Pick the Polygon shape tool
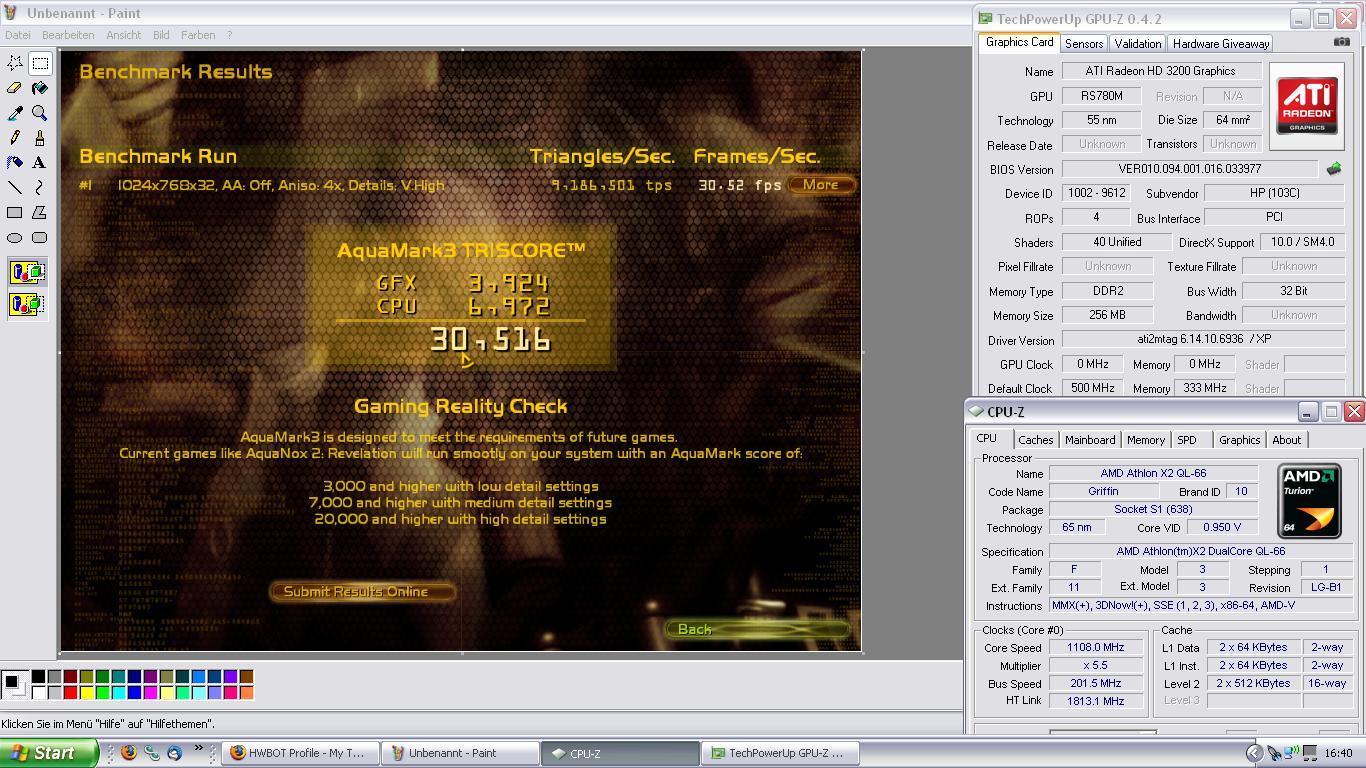This screenshot has width=1366, height=768. tap(40, 212)
